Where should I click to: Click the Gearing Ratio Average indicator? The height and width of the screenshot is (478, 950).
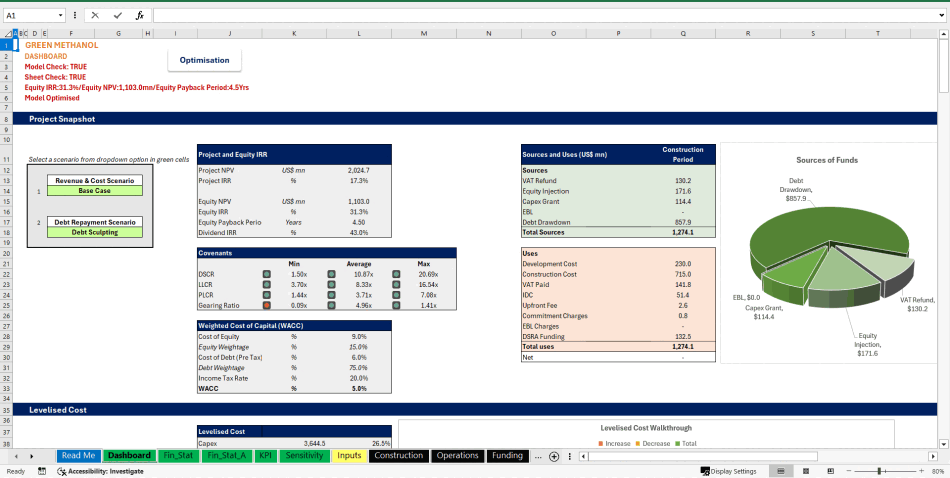[331, 305]
